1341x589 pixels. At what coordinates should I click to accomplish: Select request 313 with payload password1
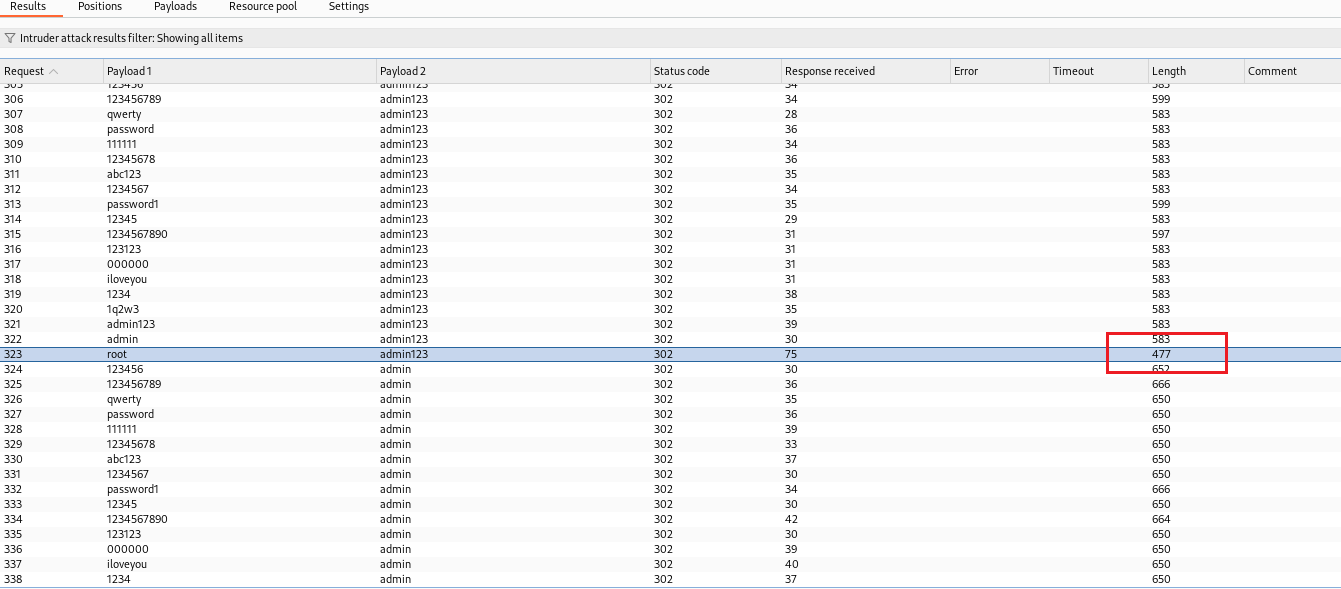tap(132, 204)
